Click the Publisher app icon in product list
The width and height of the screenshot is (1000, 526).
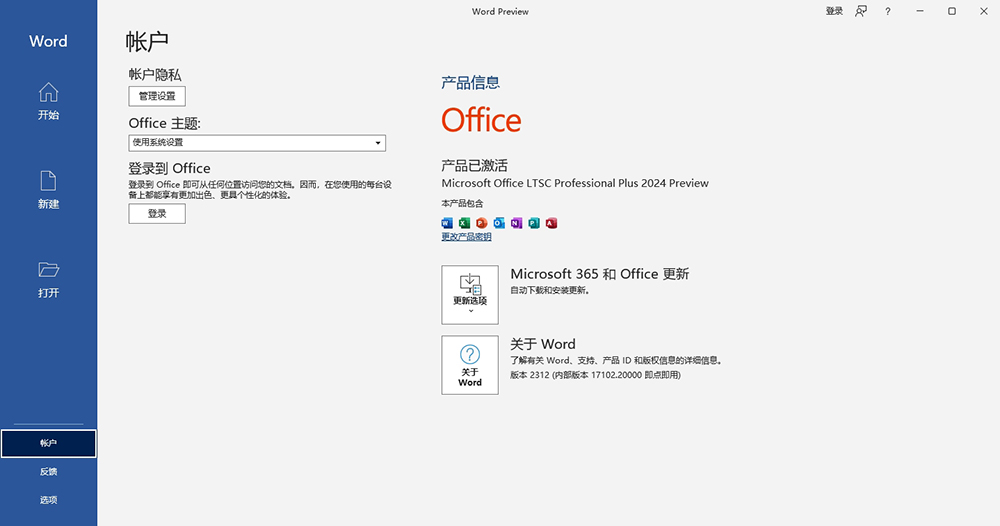tap(534, 223)
